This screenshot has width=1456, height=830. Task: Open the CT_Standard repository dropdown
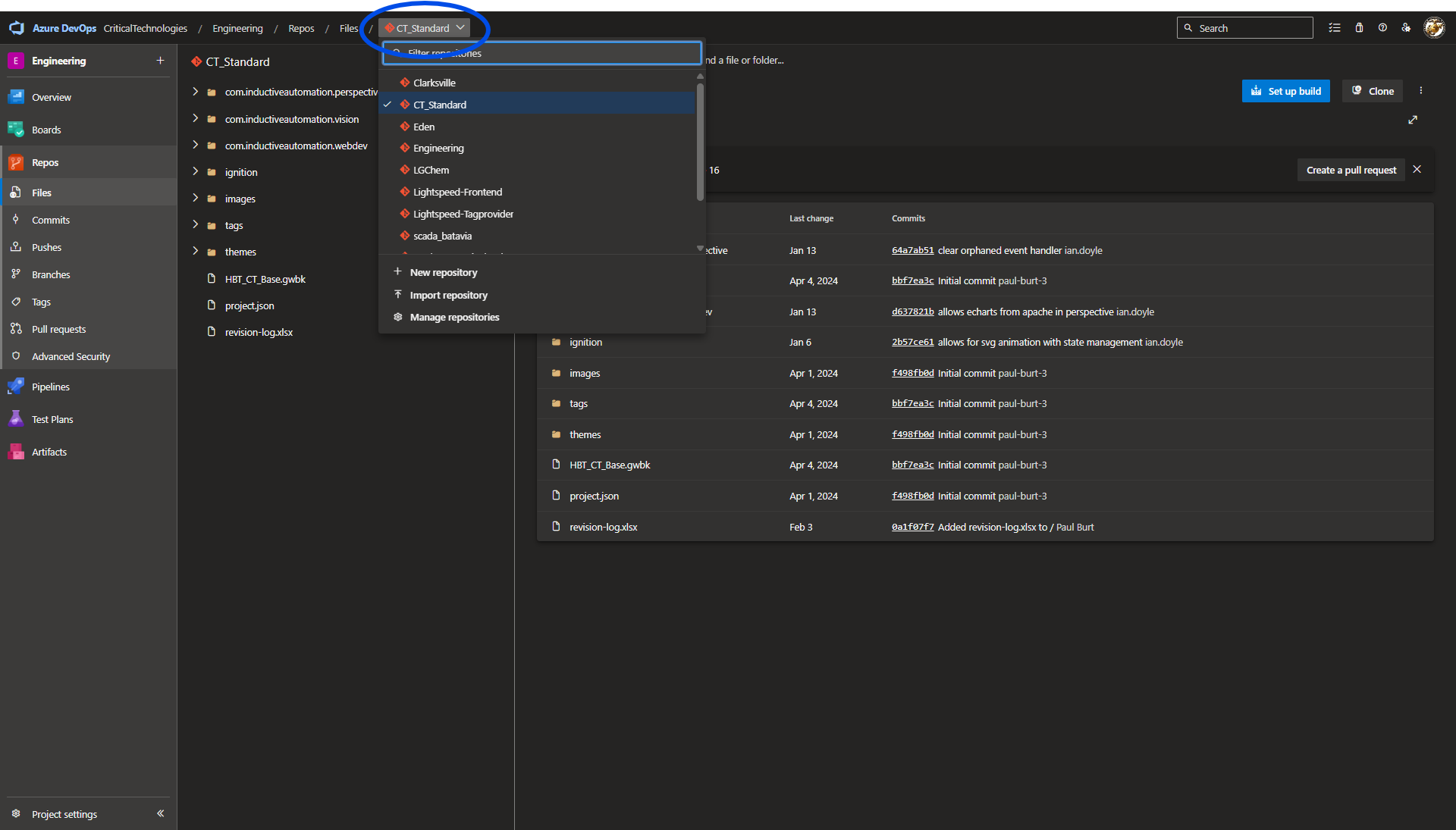[x=425, y=28]
